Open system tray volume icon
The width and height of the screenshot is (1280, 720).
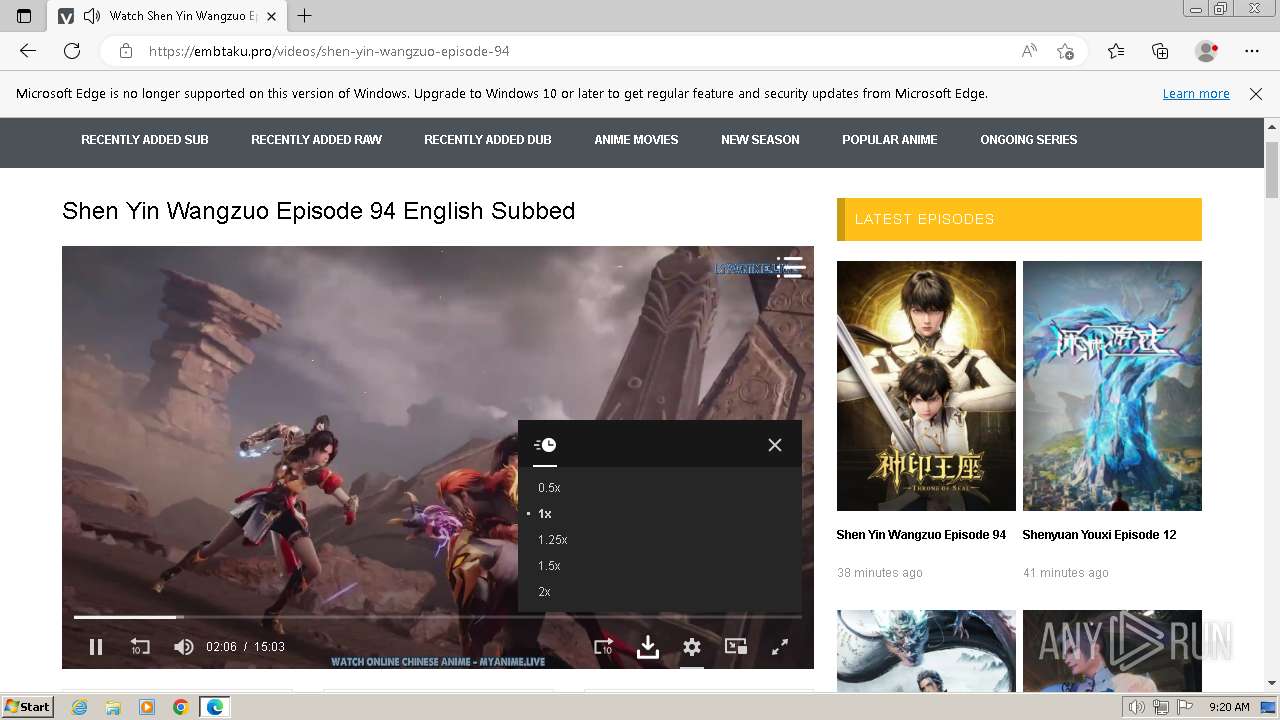click(x=1137, y=707)
